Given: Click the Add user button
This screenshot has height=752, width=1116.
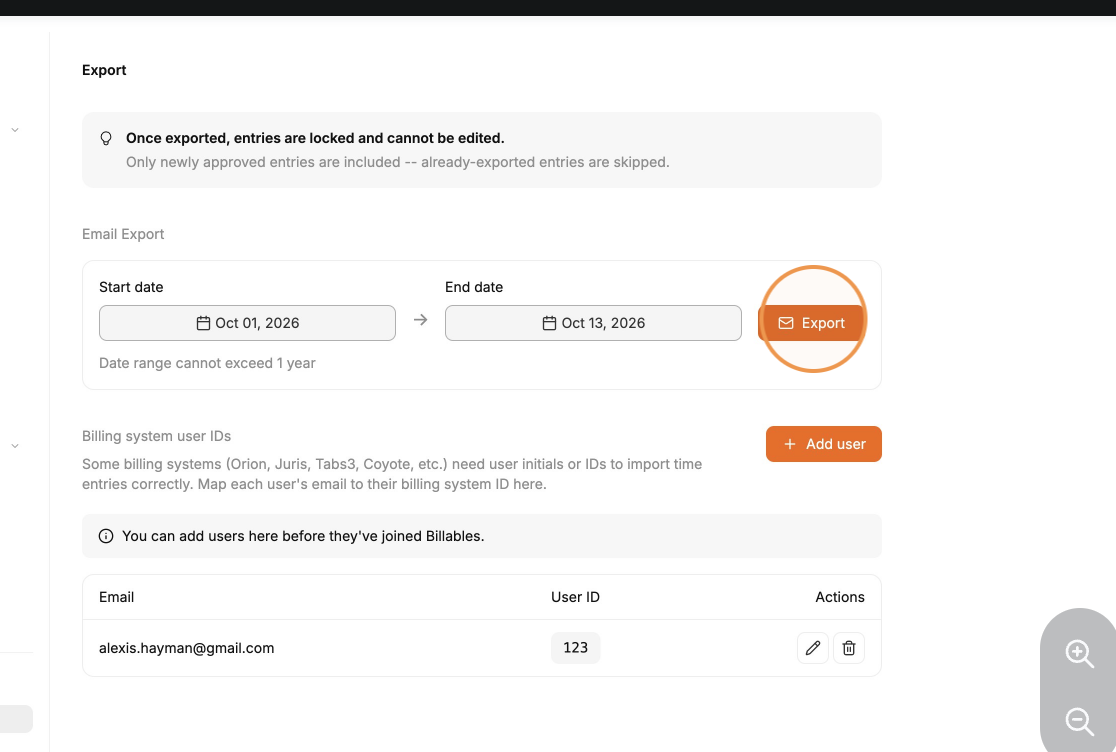Looking at the screenshot, I should [x=823, y=444].
